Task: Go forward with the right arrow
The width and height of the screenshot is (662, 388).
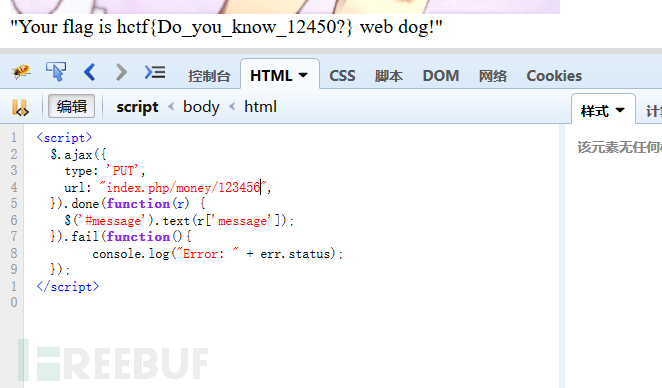Action: (121, 72)
